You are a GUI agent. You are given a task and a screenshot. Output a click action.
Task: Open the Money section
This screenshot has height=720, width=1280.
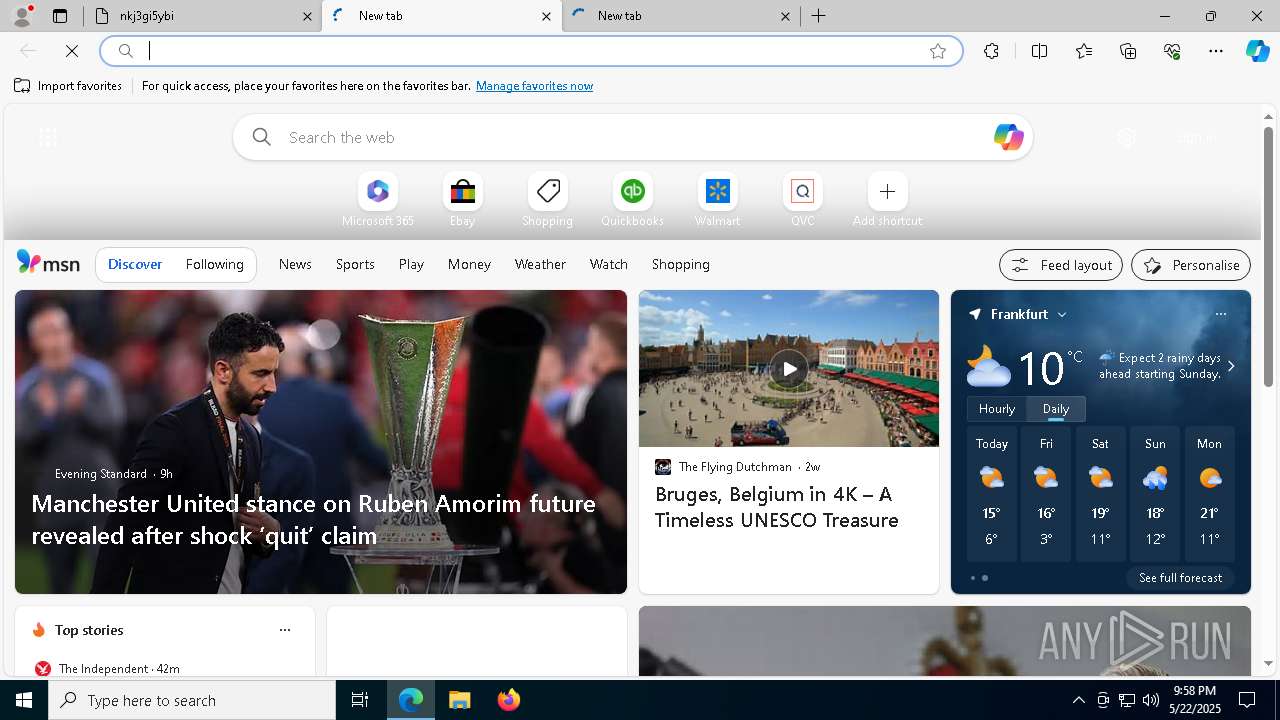pos(469,264)
